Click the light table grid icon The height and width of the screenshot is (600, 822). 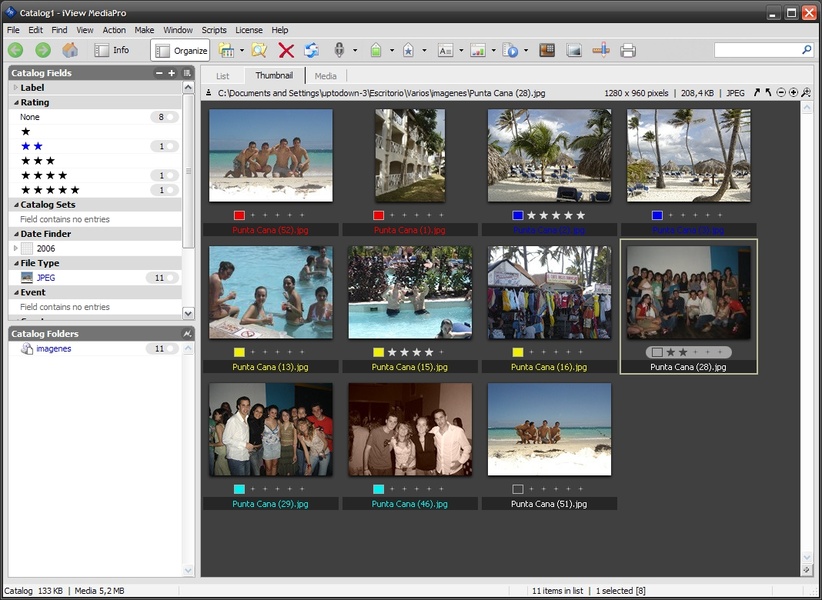(x=547, y=50)
